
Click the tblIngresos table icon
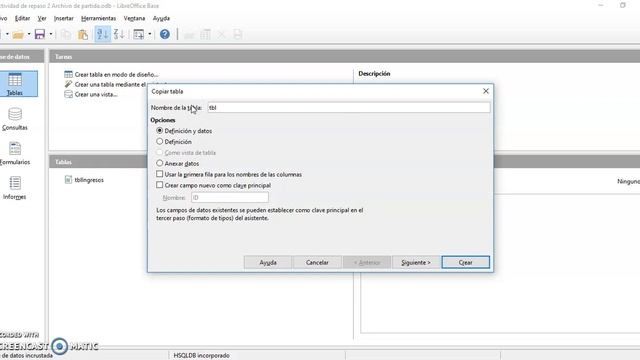tap(68, 180)
